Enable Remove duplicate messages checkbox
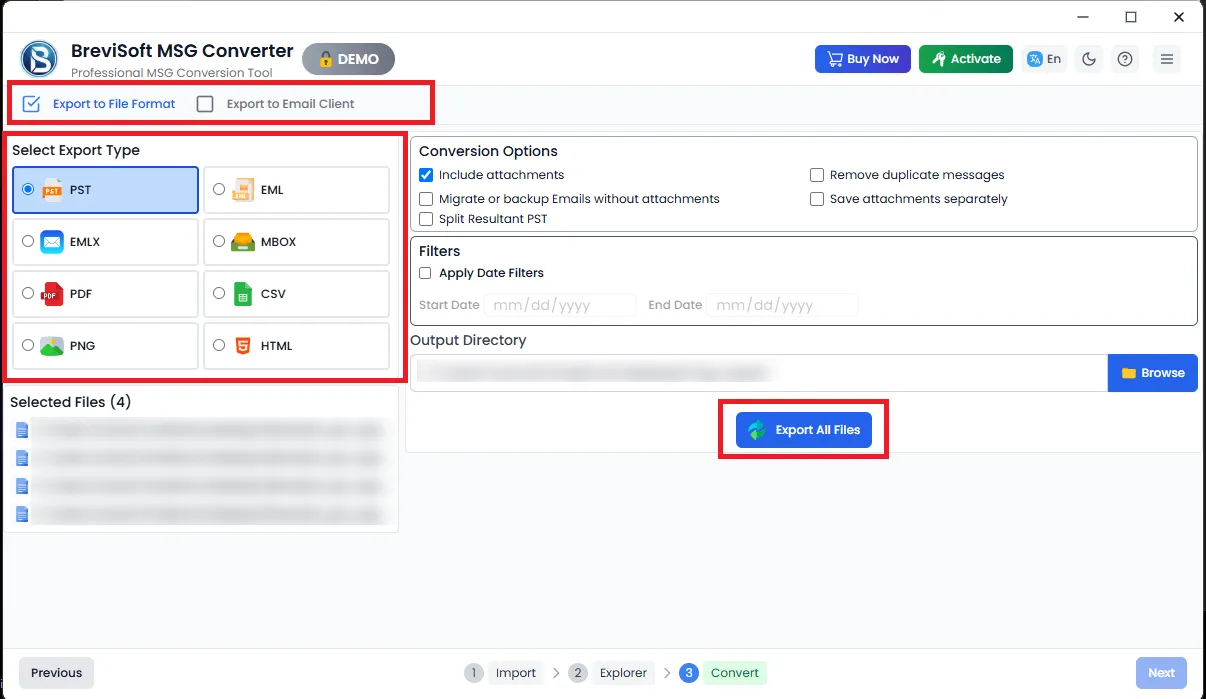Screen dimensions: 1206x699 coord(817,175)
